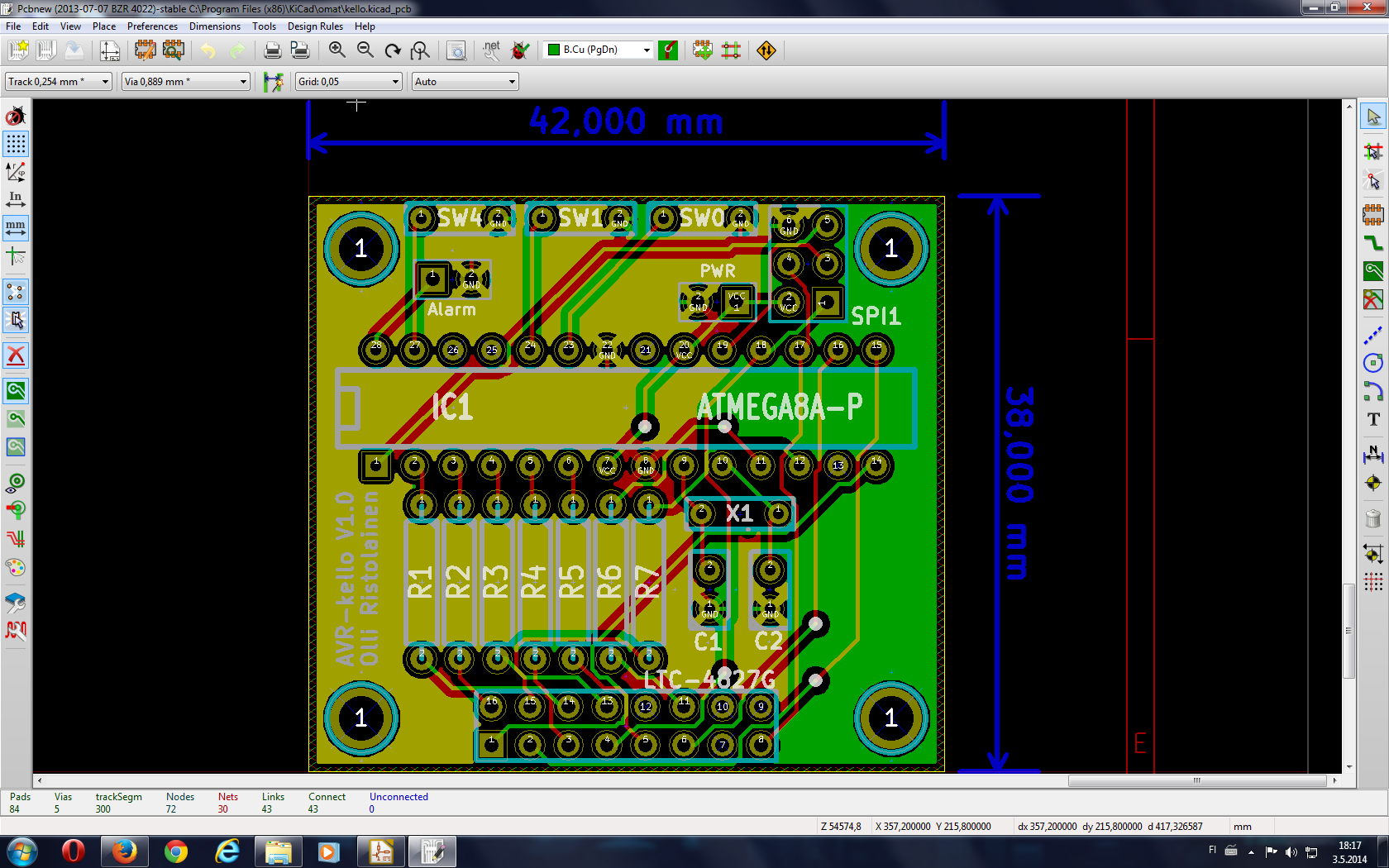This screenshot has width=1389, height=868.
Task: Pick the Delete items trash can tool
Action: coord(1373,519)
